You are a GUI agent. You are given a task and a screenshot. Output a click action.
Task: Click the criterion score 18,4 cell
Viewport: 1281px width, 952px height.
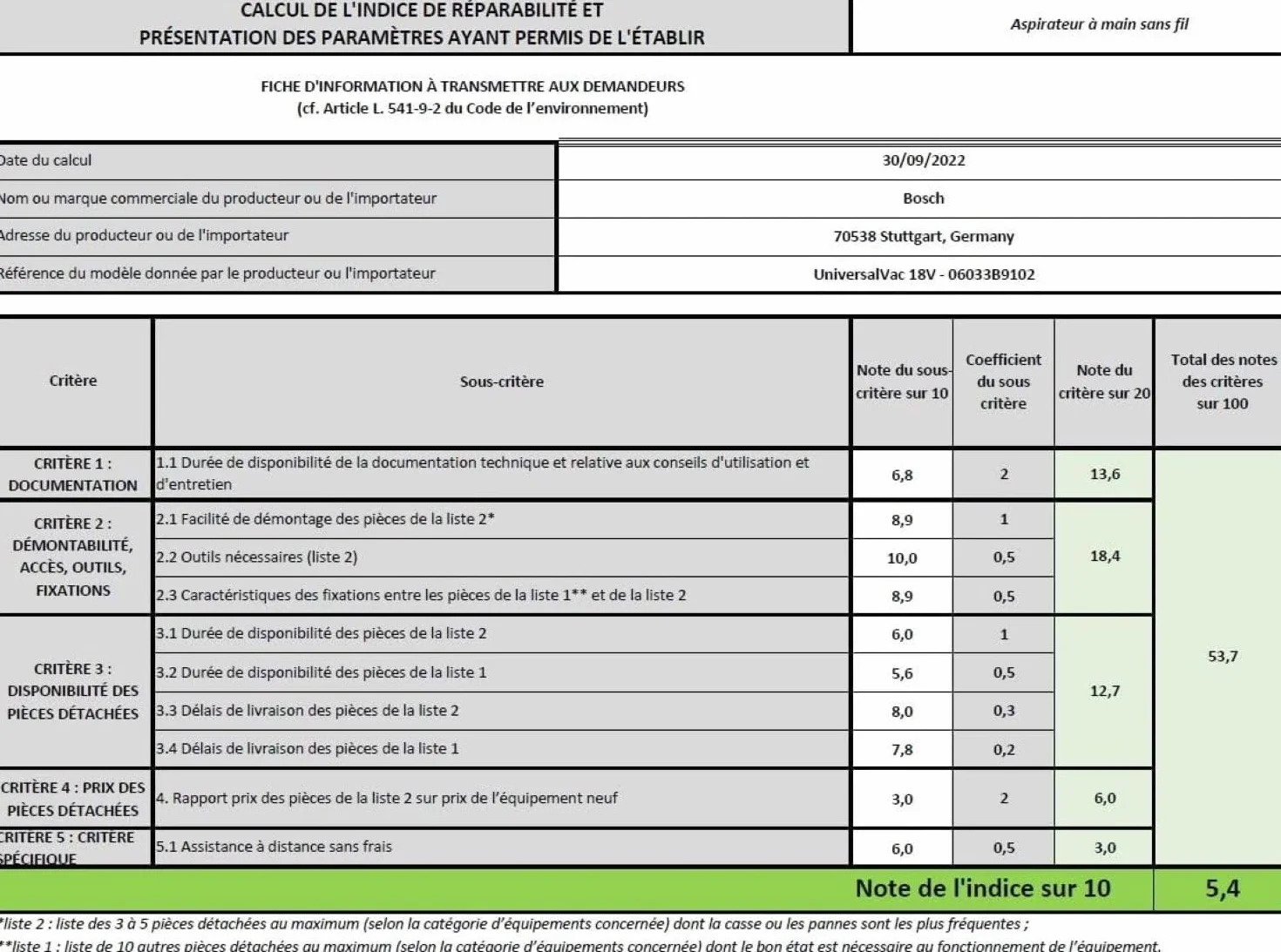[1104, 557]
